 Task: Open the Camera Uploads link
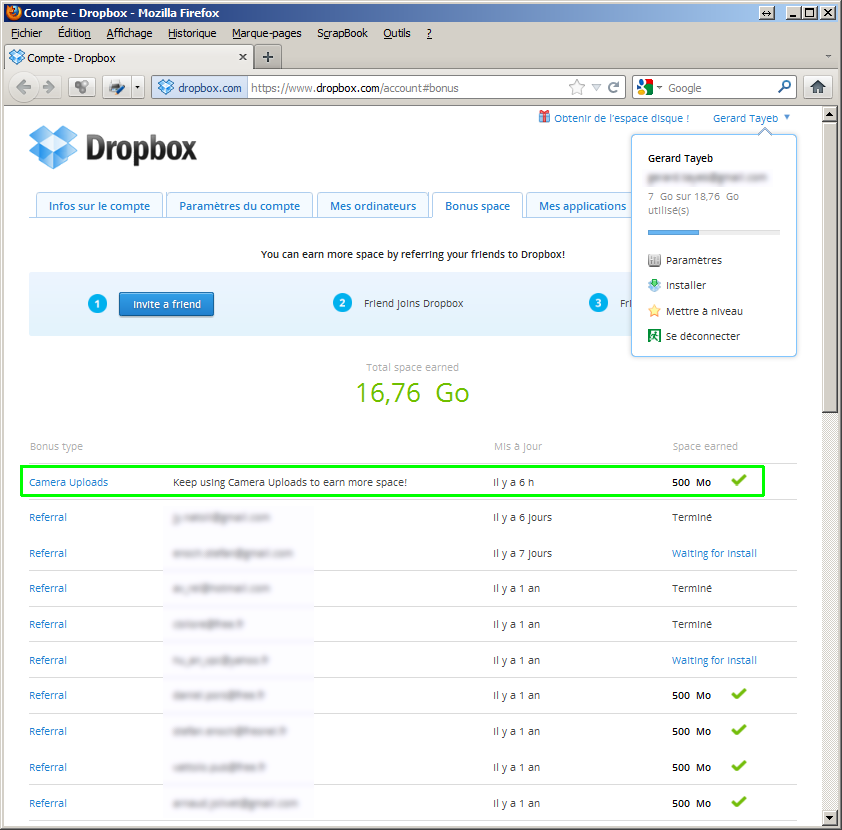coord(68,482)
